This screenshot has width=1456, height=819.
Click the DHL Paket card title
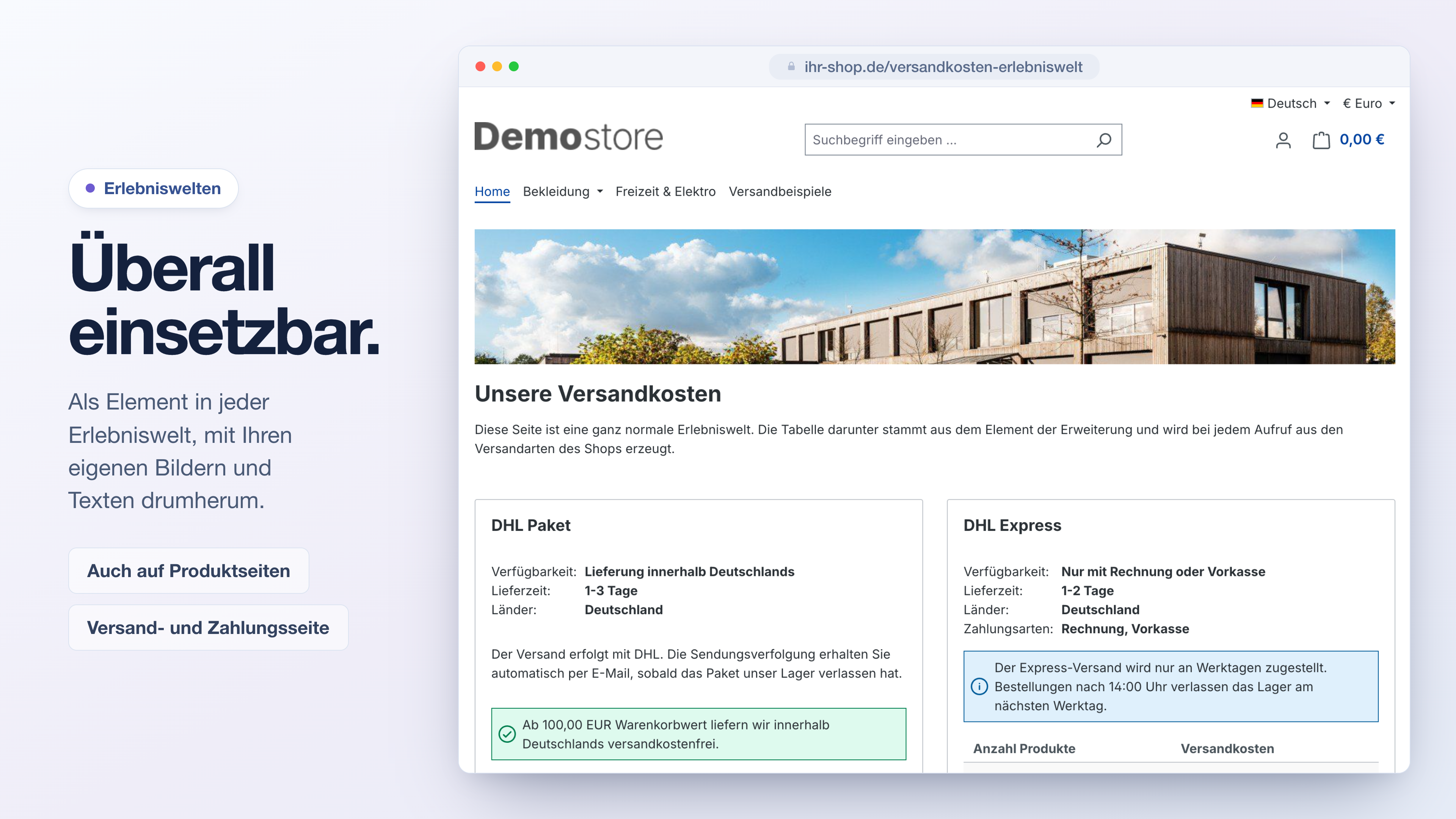tap(531, 525)
